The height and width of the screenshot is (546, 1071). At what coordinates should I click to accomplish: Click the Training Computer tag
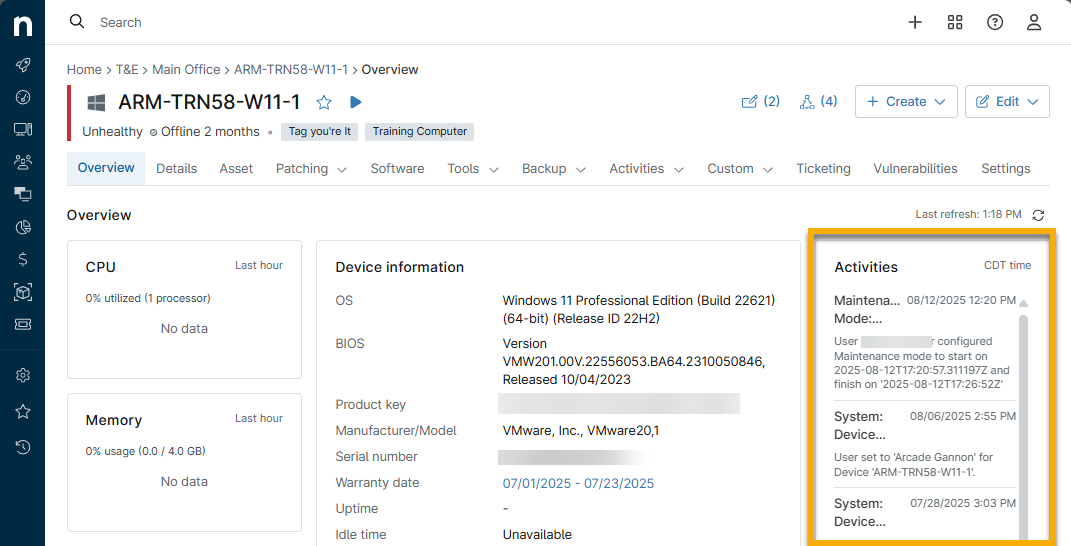420,131
